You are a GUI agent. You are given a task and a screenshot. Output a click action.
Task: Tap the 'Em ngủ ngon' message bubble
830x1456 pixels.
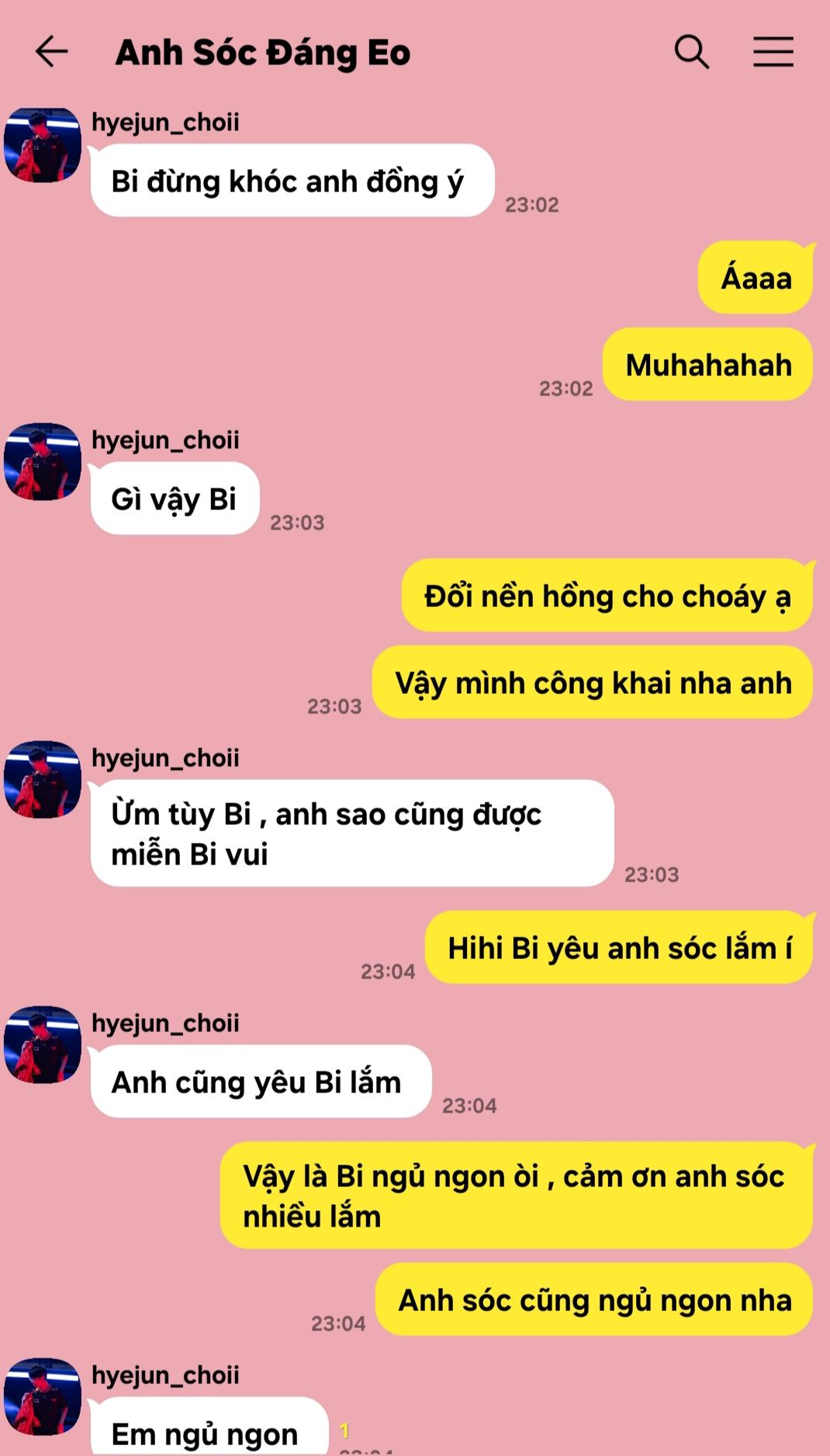pos(209,1427)
